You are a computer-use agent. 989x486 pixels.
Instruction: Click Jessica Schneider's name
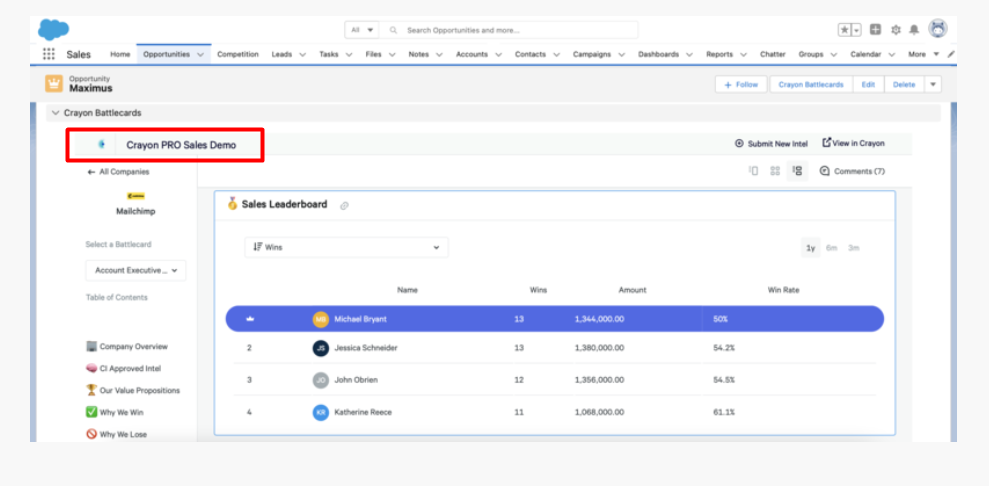tap(366, 348)
